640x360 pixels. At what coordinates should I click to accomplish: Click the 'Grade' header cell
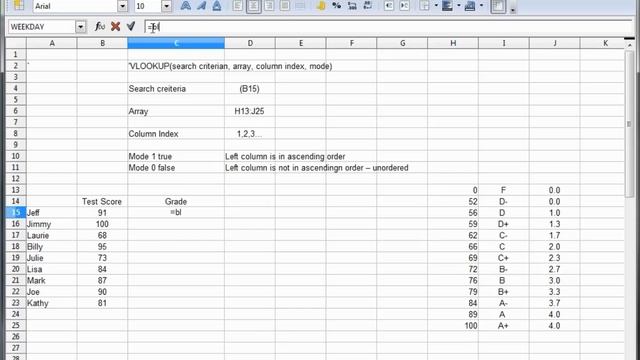[176, 202]
